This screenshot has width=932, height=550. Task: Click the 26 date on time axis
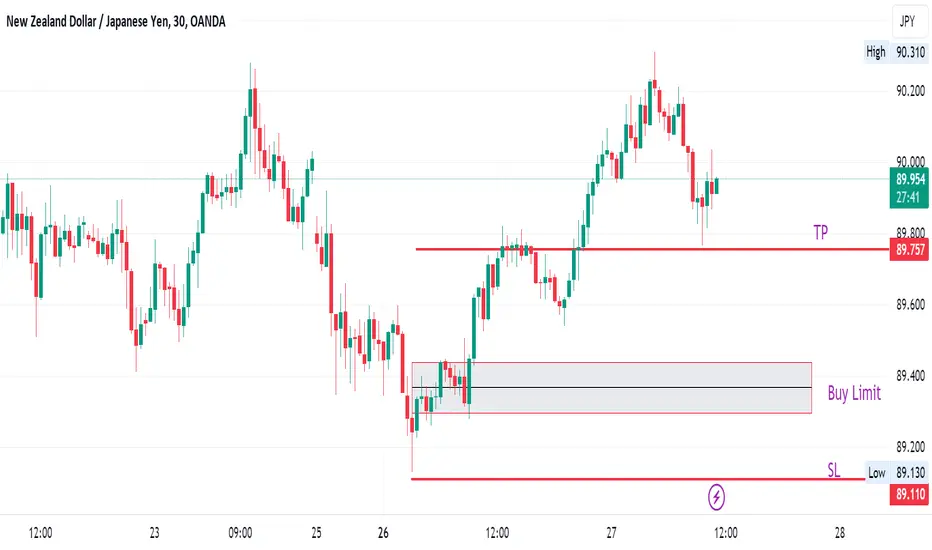(383, 533)
